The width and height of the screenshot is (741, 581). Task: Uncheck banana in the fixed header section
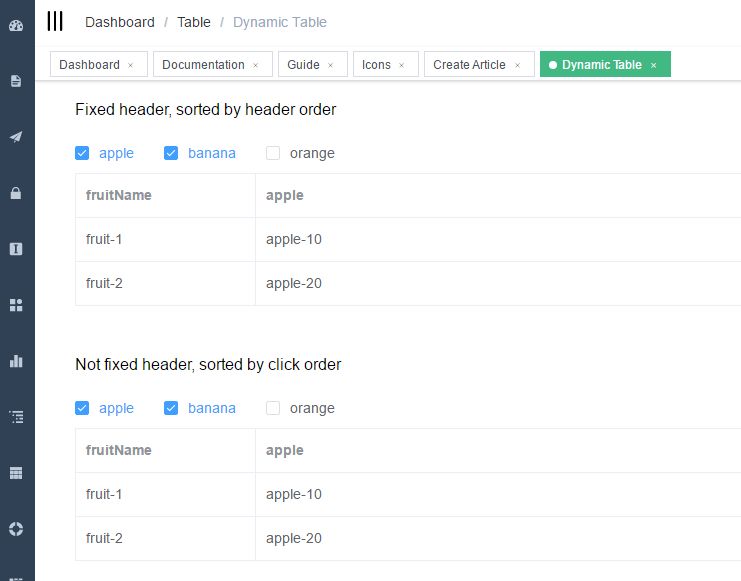[x=171, y=153]
